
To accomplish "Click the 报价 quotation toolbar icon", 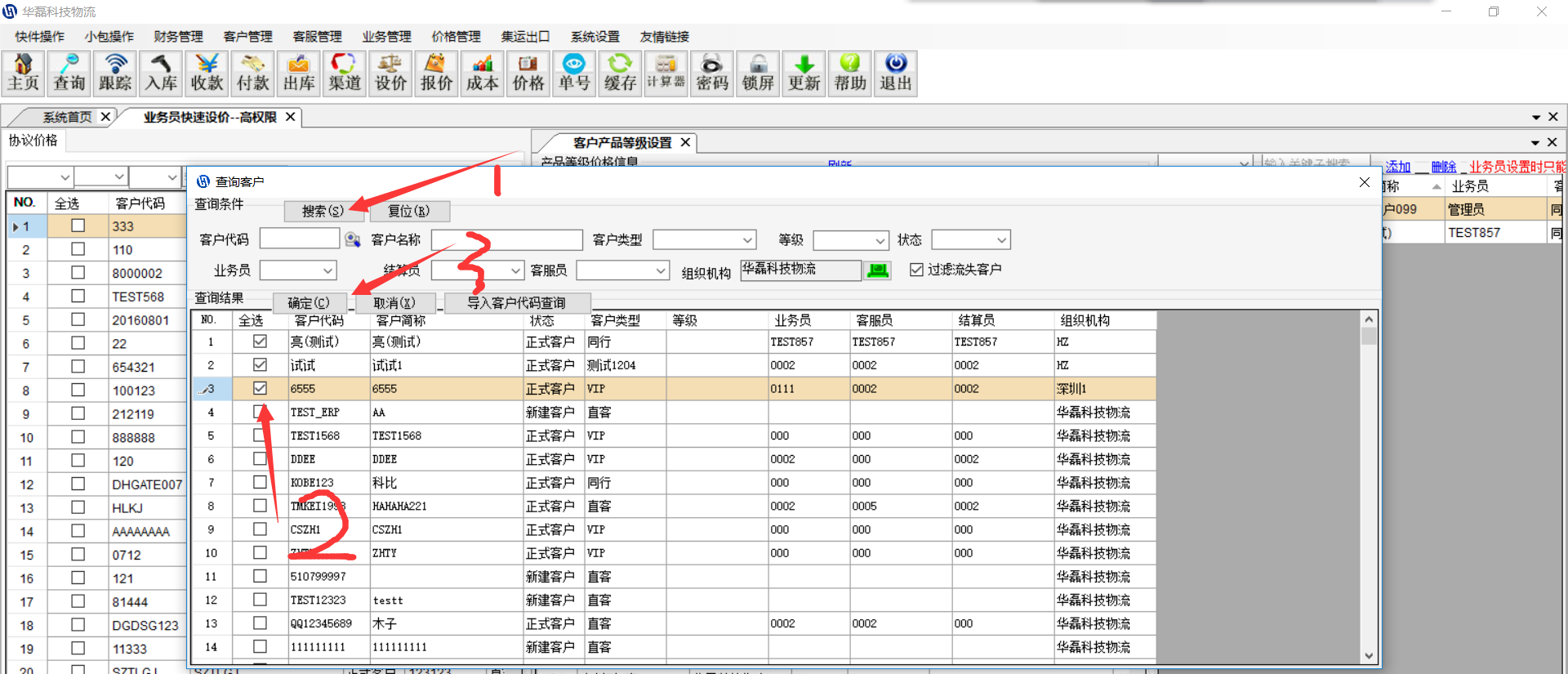I will click(x=436, y=74).
